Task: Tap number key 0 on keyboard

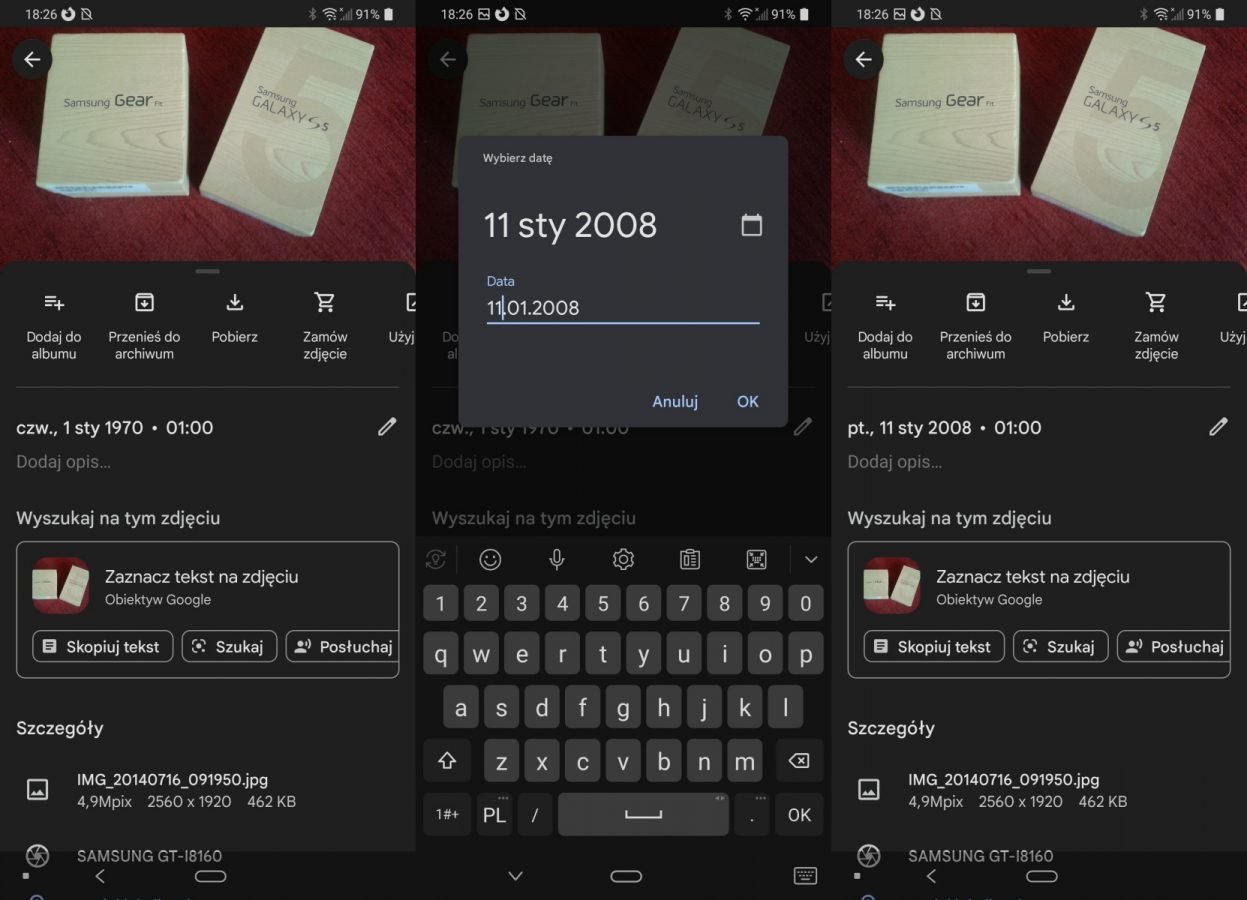Action: [806, 603]
